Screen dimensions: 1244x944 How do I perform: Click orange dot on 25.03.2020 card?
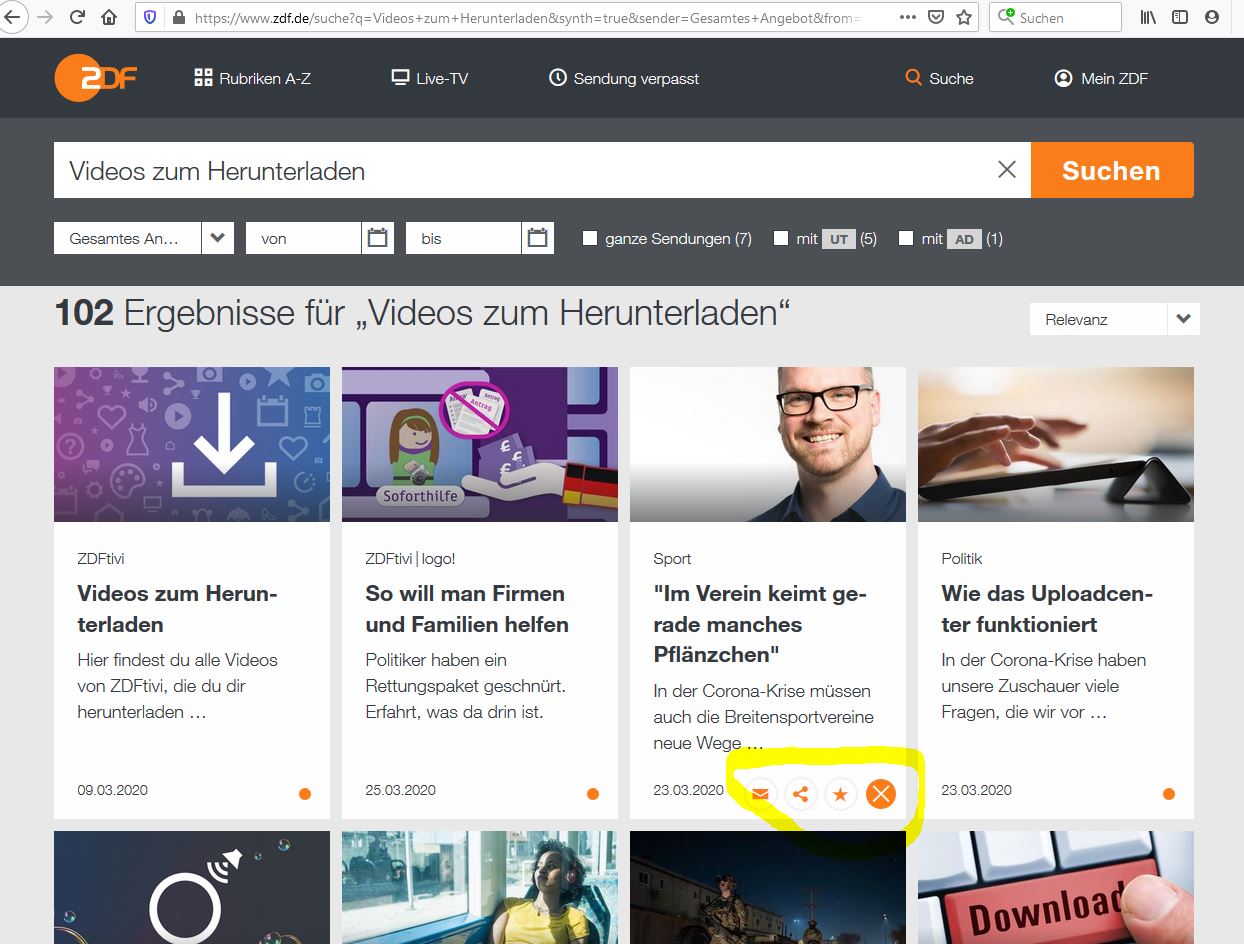[593, 794]
